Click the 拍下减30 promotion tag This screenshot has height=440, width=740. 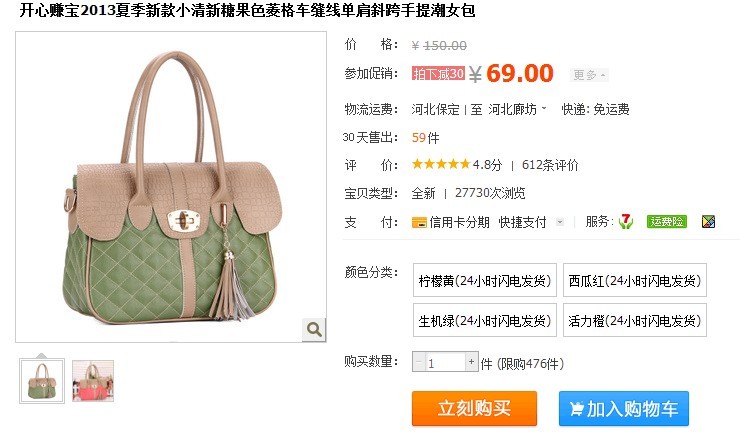438,73
